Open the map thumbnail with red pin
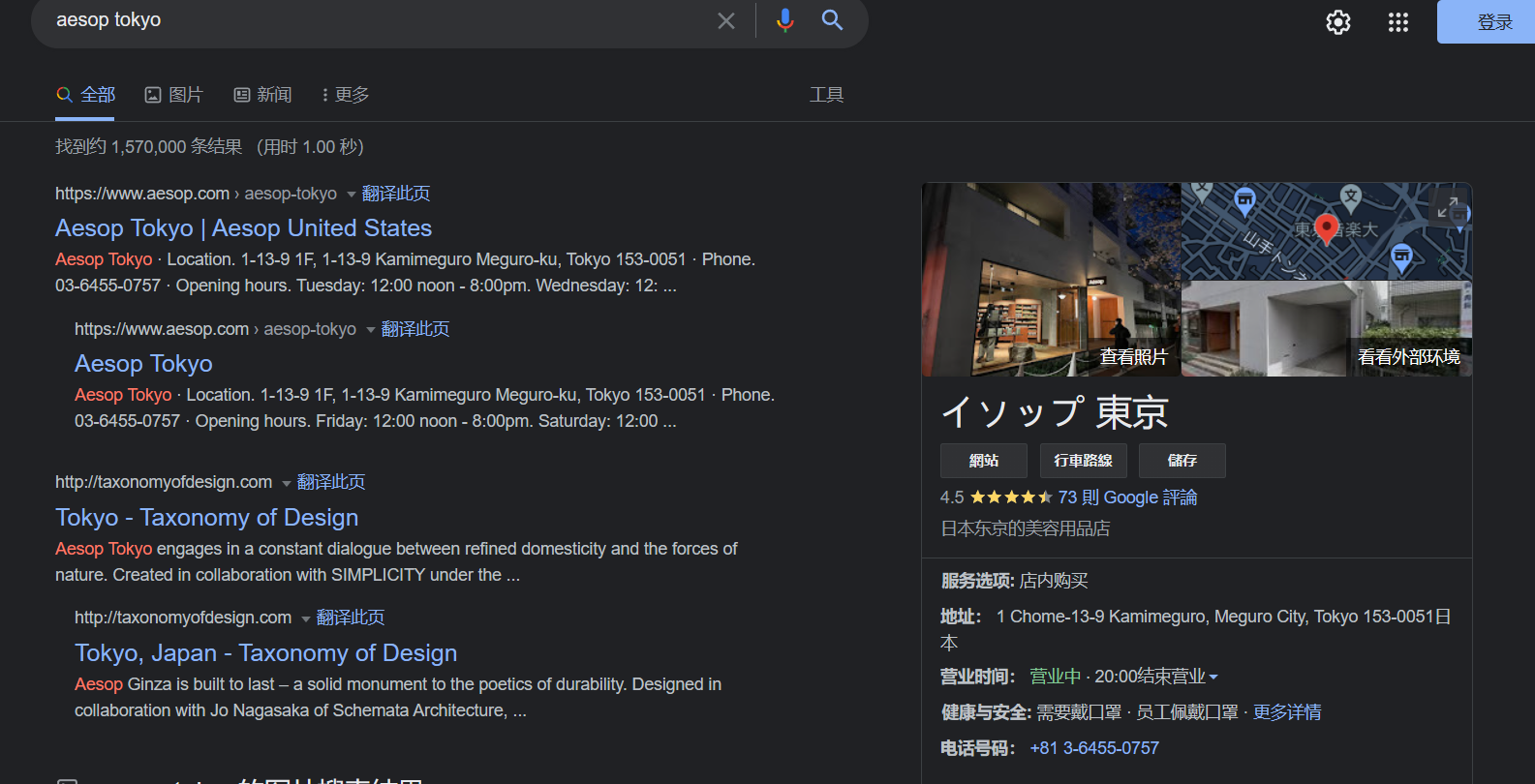 click(x=1327, y=231)
